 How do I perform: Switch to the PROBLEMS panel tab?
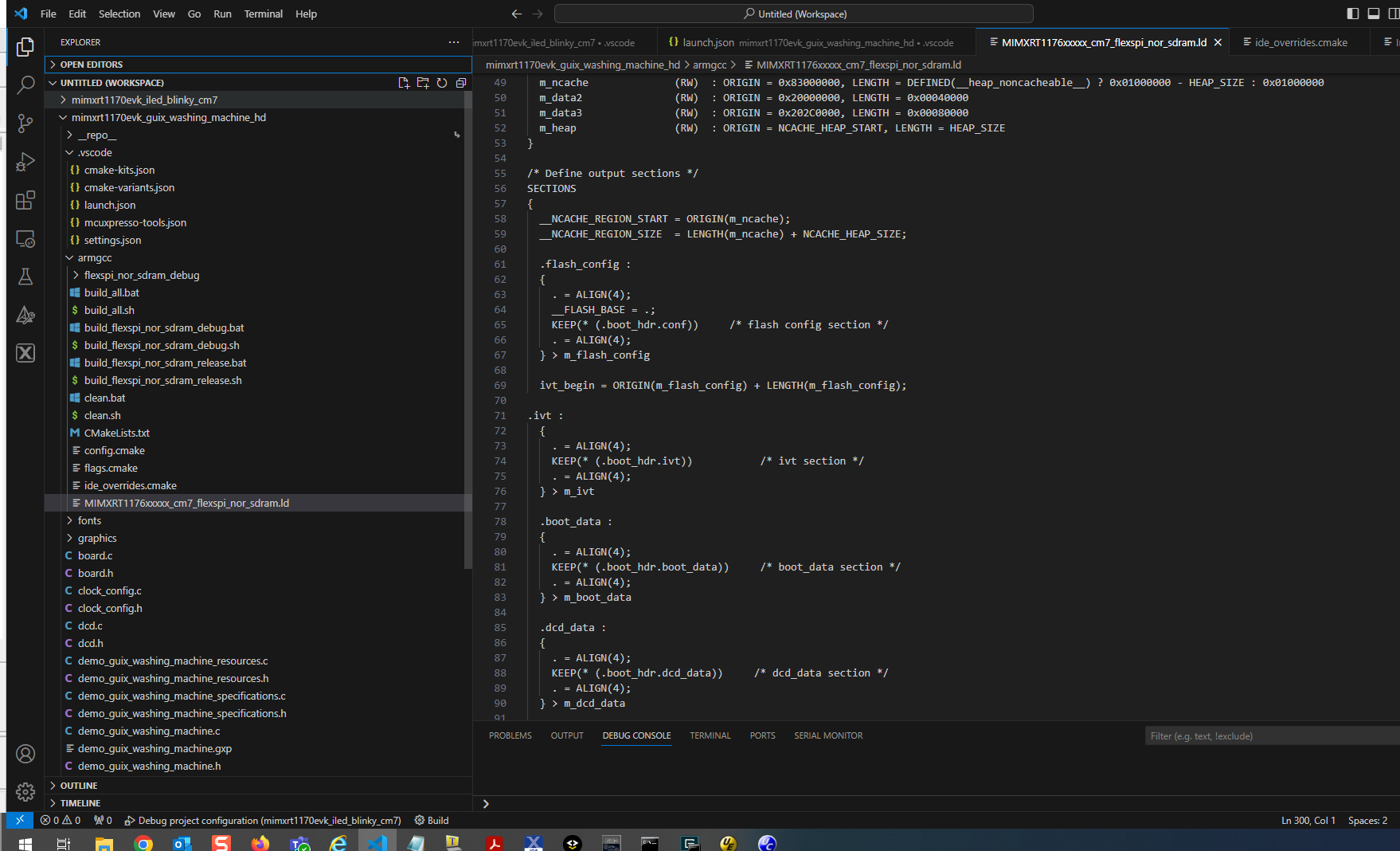tap(510, 735)
